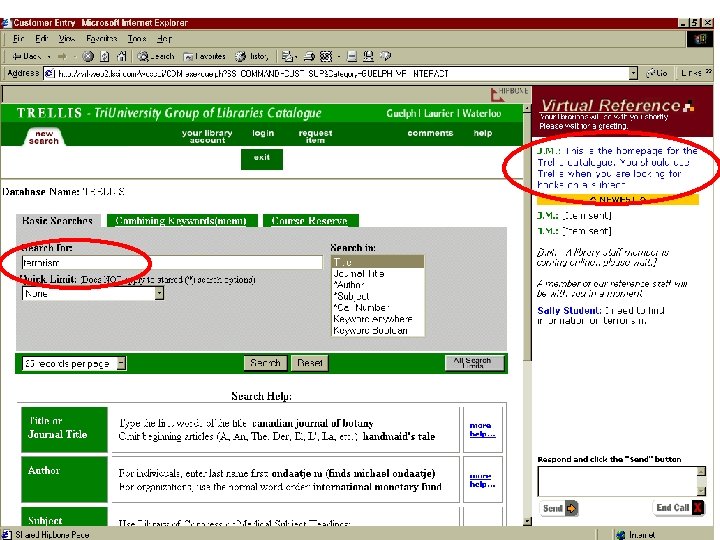The width and height of the screenshot is (720, 540).
Task: Open the Trellis help link
Action: [x=483, y=133]
